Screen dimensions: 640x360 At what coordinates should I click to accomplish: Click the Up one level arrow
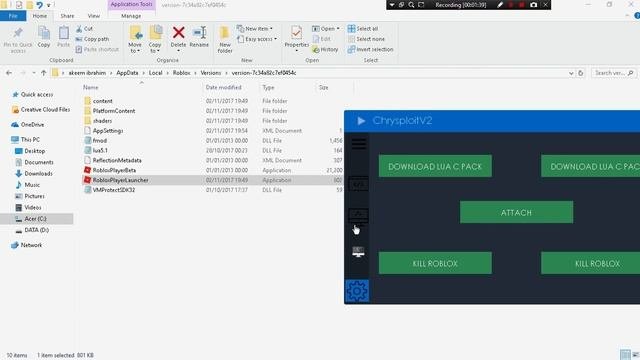pos(43,73)
